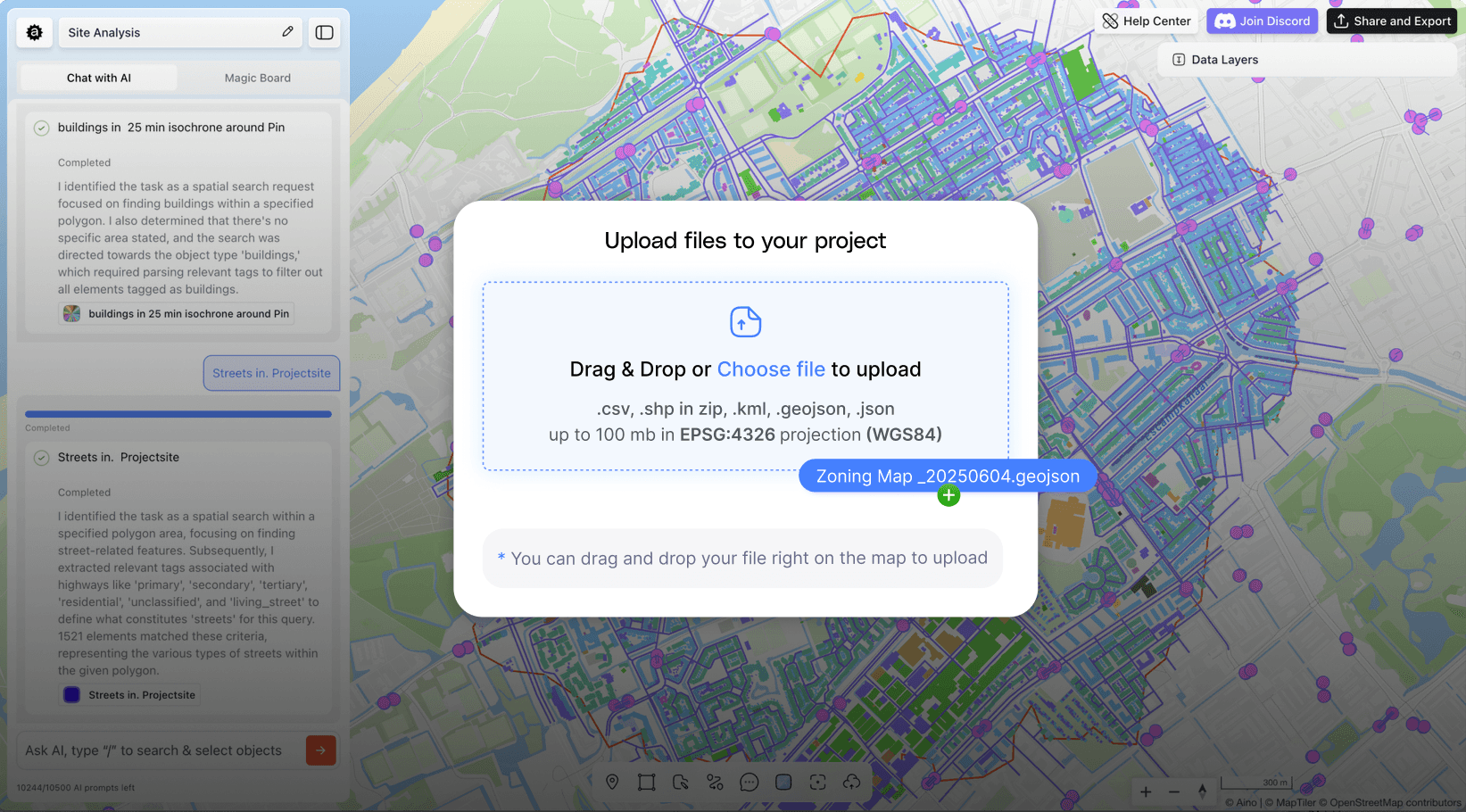Click the MapTiler attribution link

[1290, 802]
